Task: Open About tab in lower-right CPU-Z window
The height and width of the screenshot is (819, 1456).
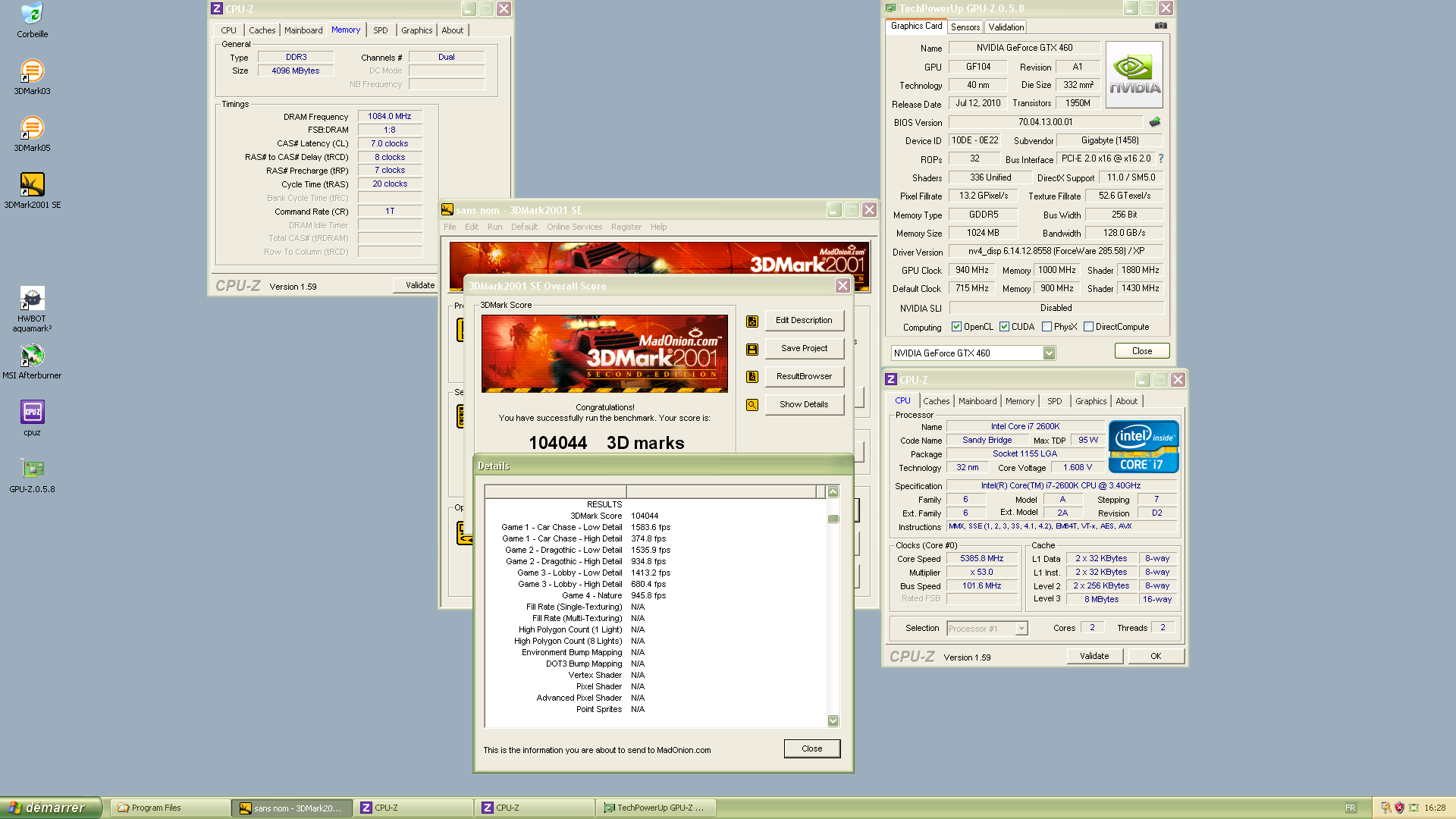Action: (x=1126, y=401)
